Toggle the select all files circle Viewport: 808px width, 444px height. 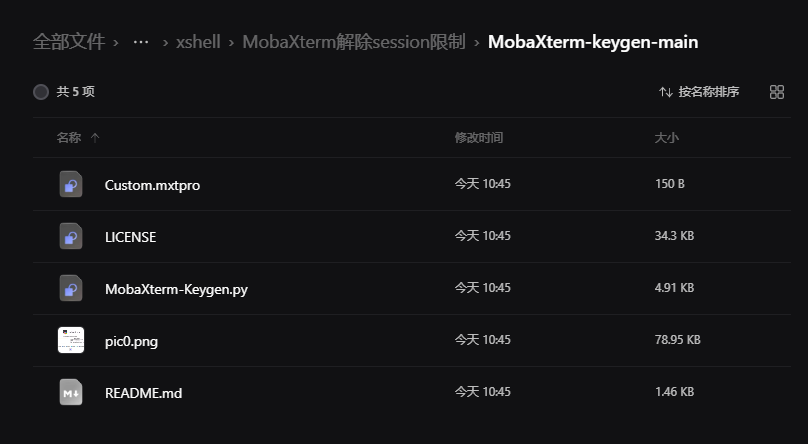coord(41,92)
